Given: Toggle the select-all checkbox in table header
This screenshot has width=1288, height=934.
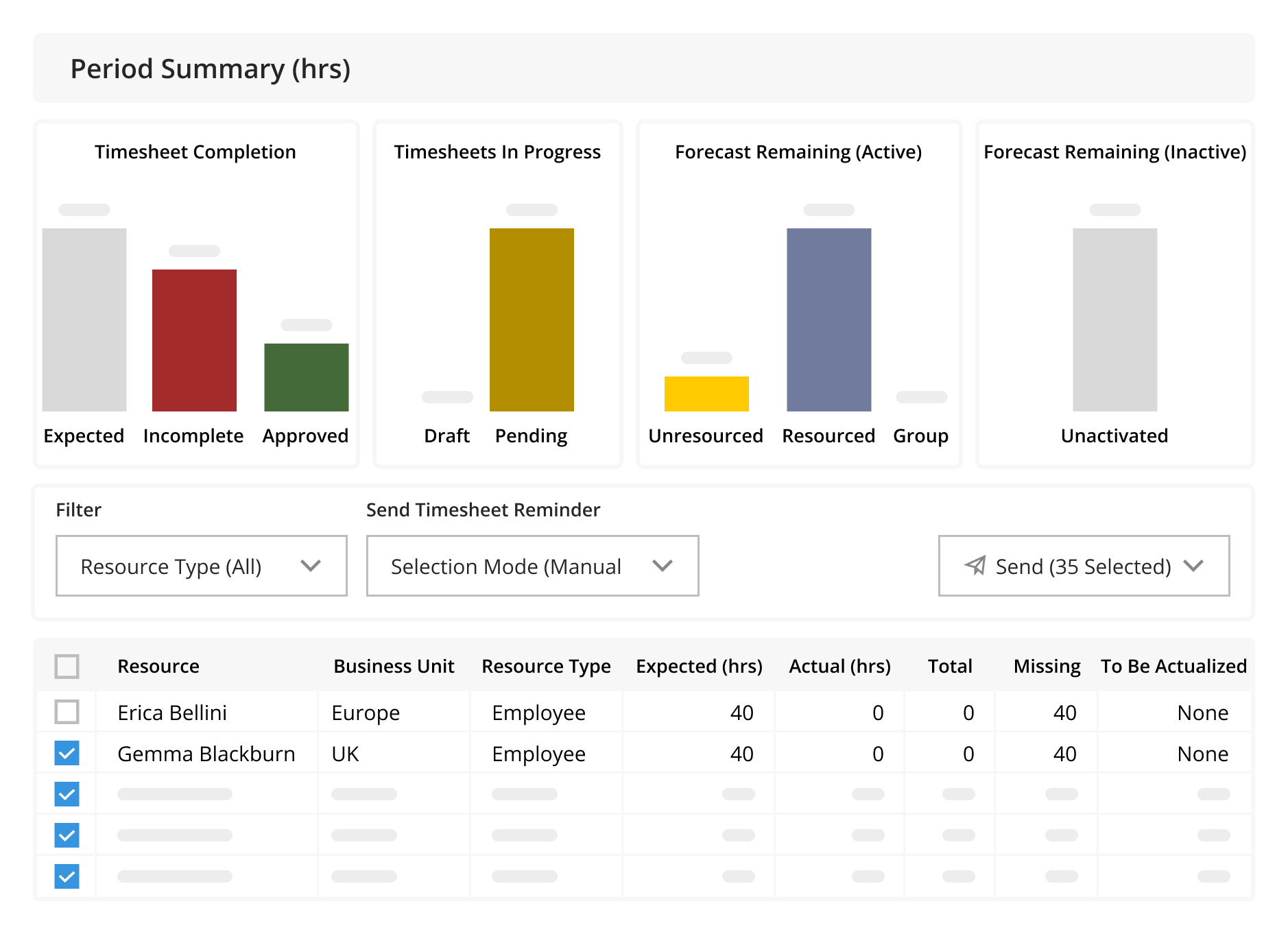Looking at the screenshot, I should coord(67,666).
